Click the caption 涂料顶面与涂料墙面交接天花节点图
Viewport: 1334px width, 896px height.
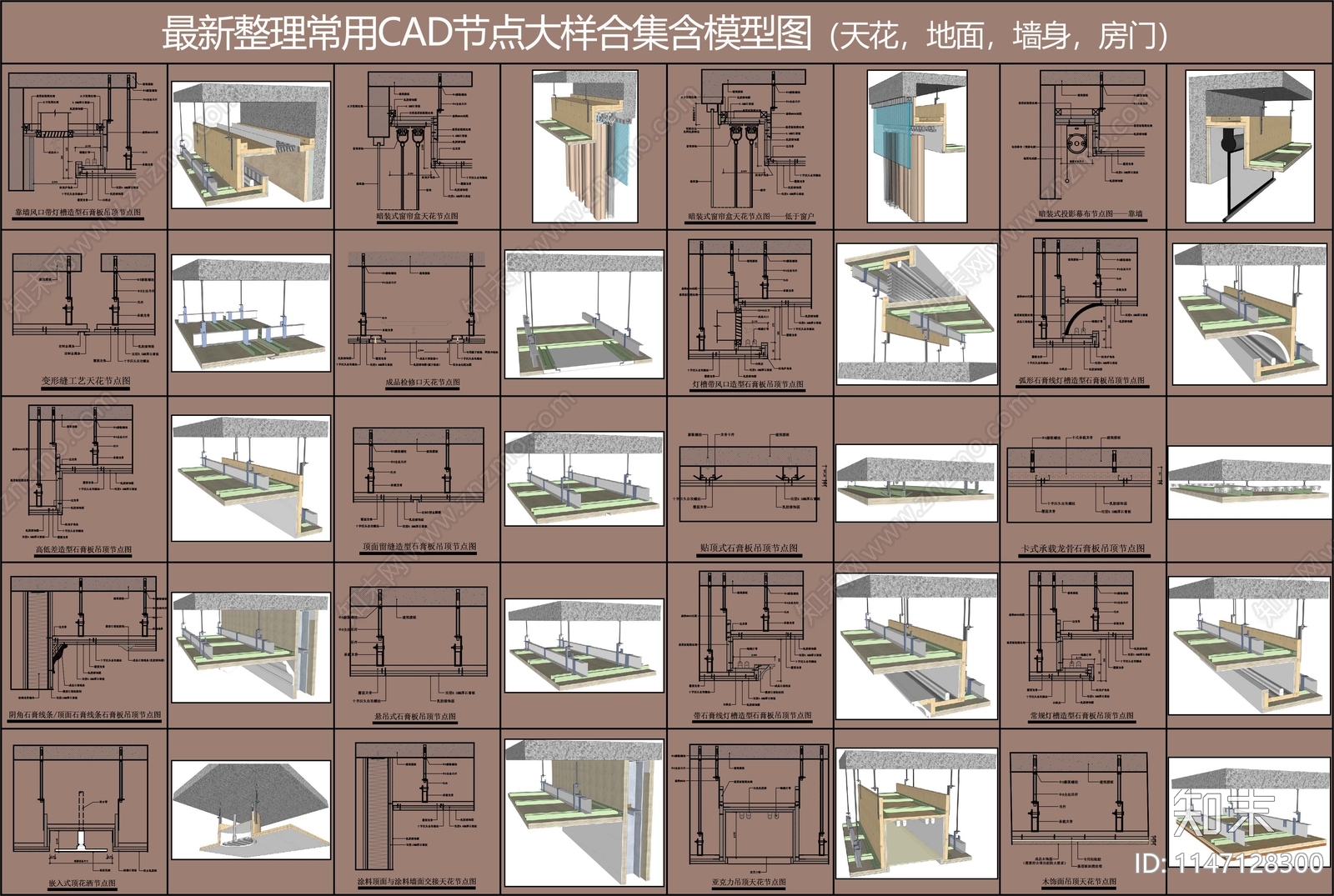tap(417, 882)
